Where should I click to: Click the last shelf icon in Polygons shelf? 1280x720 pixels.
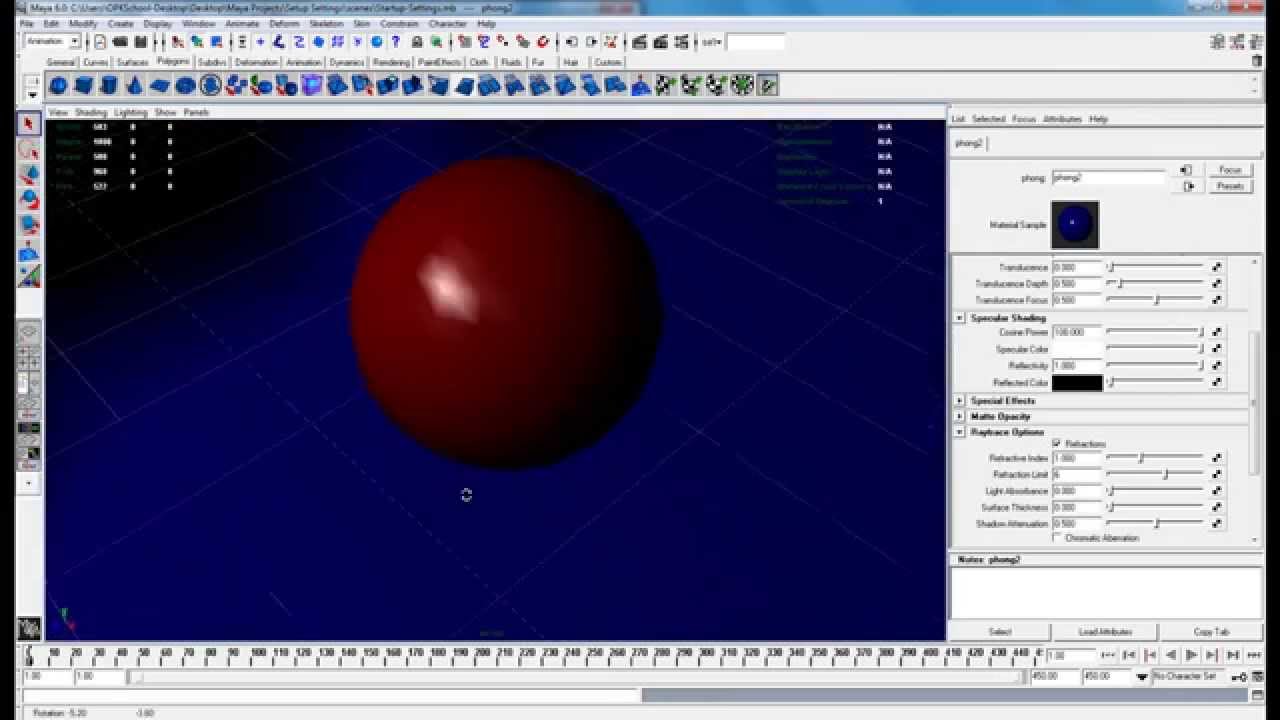[x=768, y=86]
